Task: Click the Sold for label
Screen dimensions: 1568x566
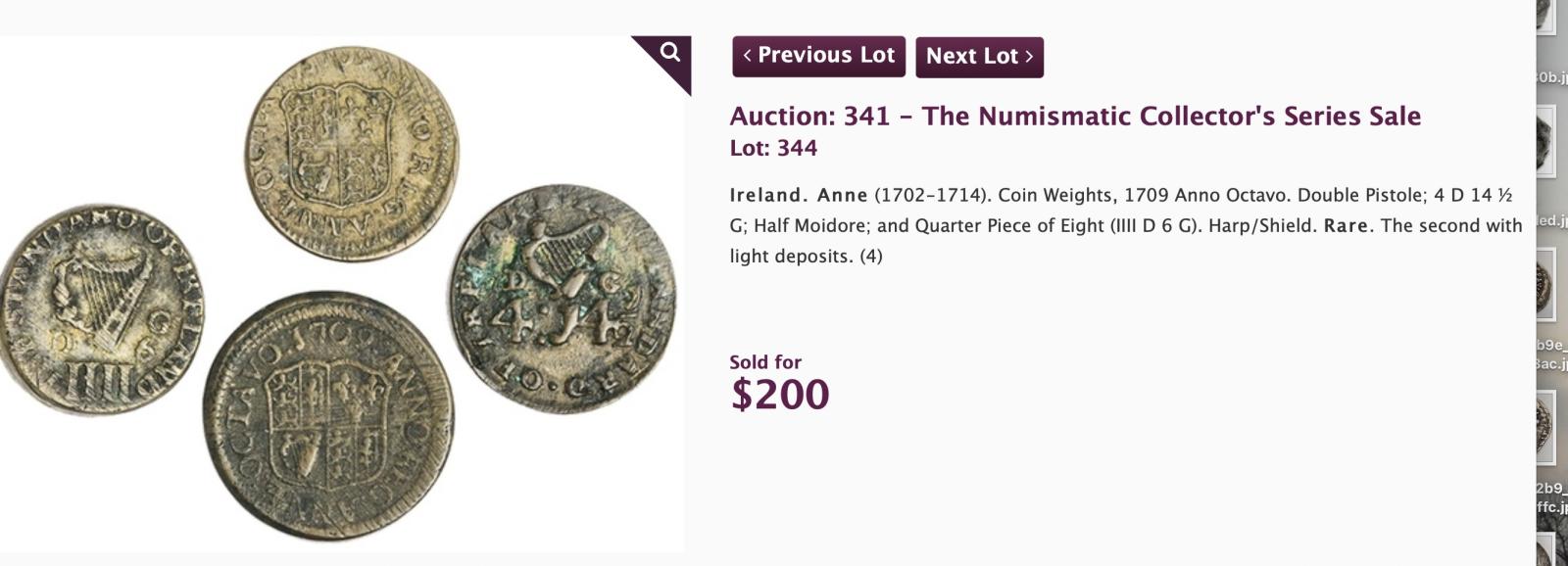Action: 765,362
